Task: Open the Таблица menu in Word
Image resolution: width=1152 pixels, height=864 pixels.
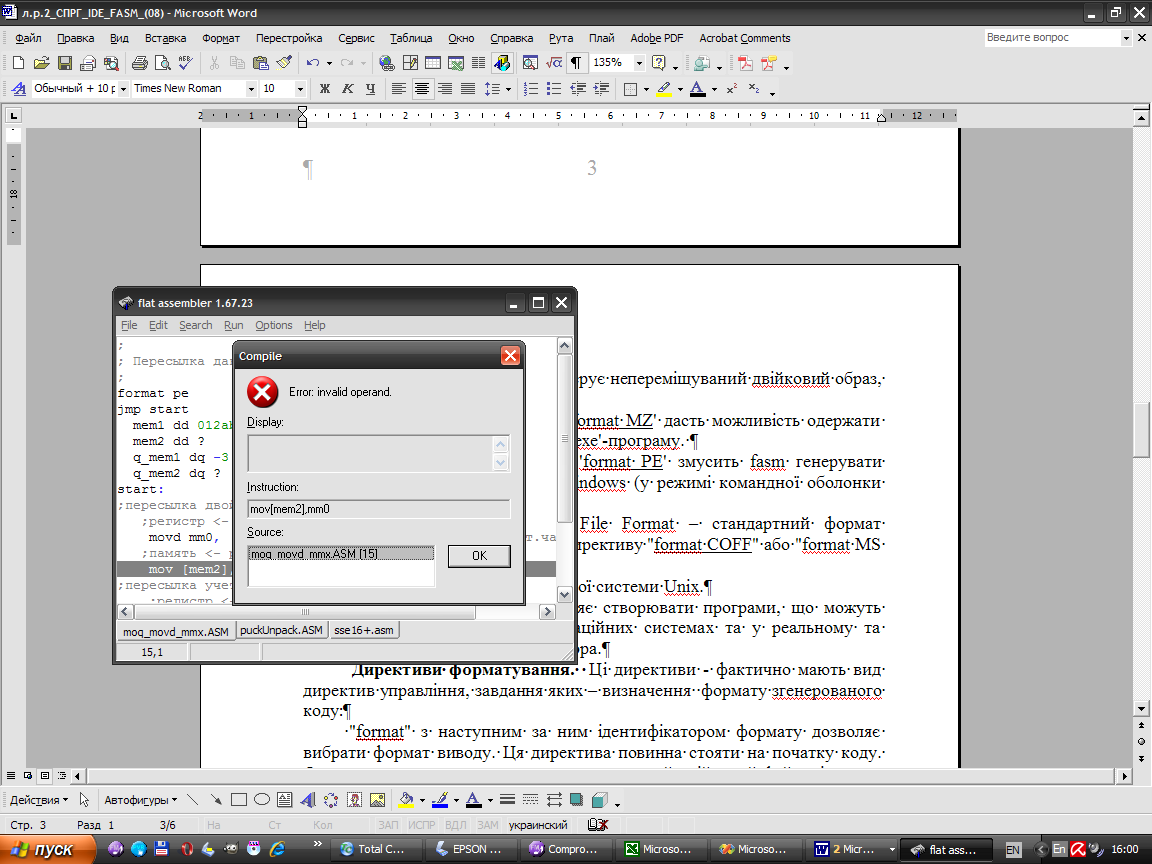Action: [411, 38]
